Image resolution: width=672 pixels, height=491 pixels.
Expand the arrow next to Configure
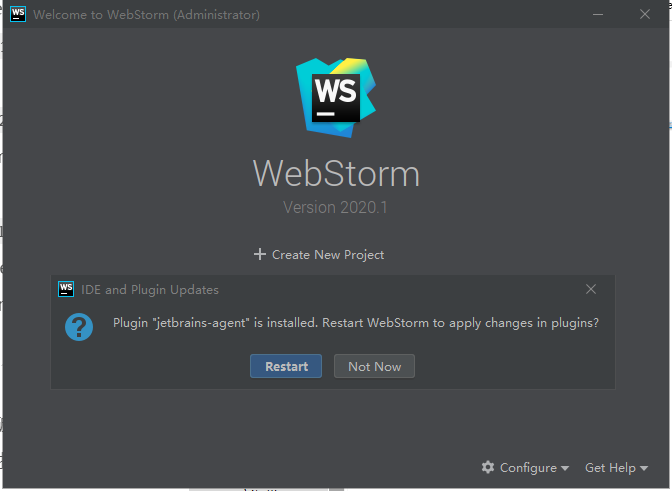coord(565,468)
